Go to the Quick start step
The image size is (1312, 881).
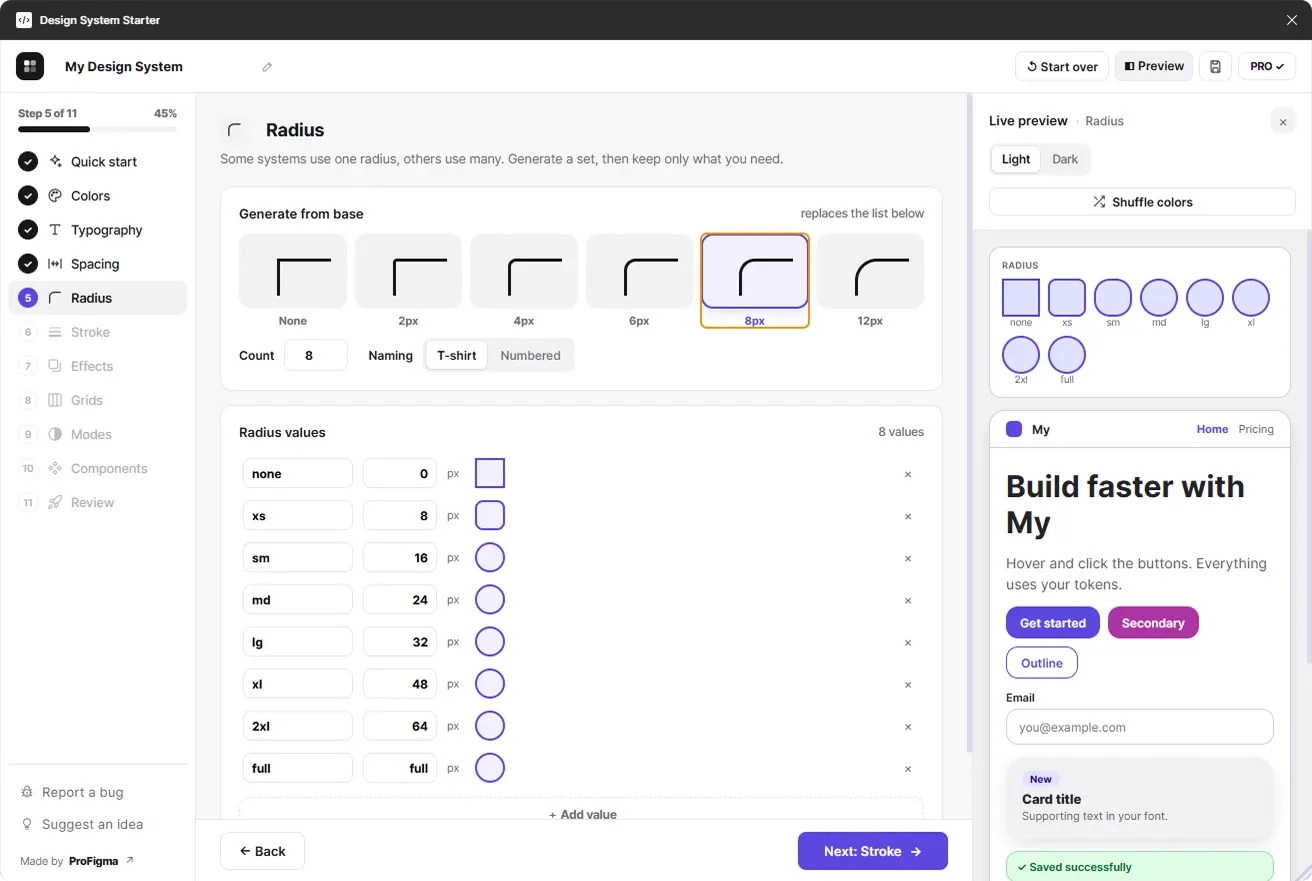click(x=97, y=162)
